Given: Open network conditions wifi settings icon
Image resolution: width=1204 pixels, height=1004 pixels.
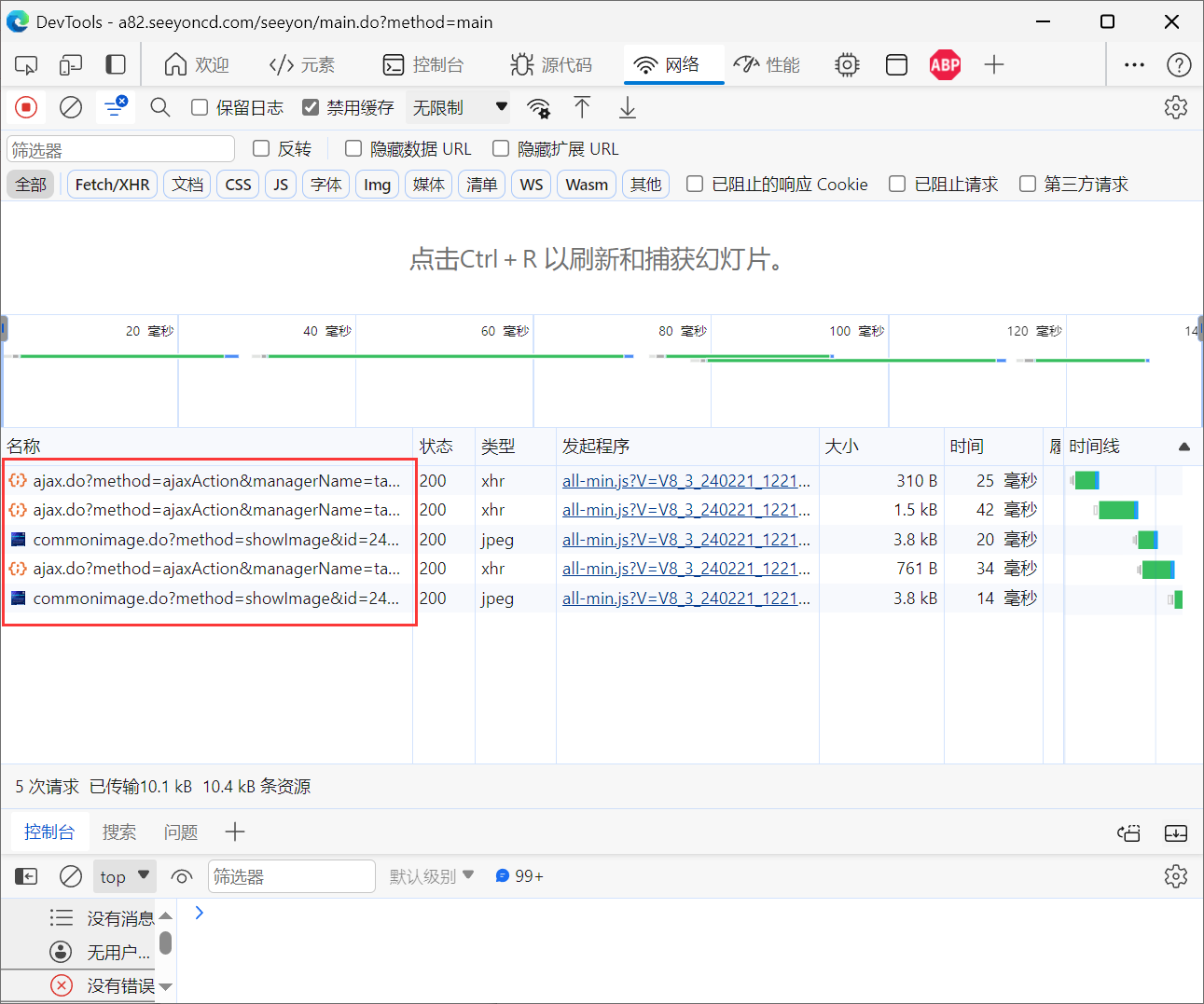Looking at the screenshot, I should point(538,108).
